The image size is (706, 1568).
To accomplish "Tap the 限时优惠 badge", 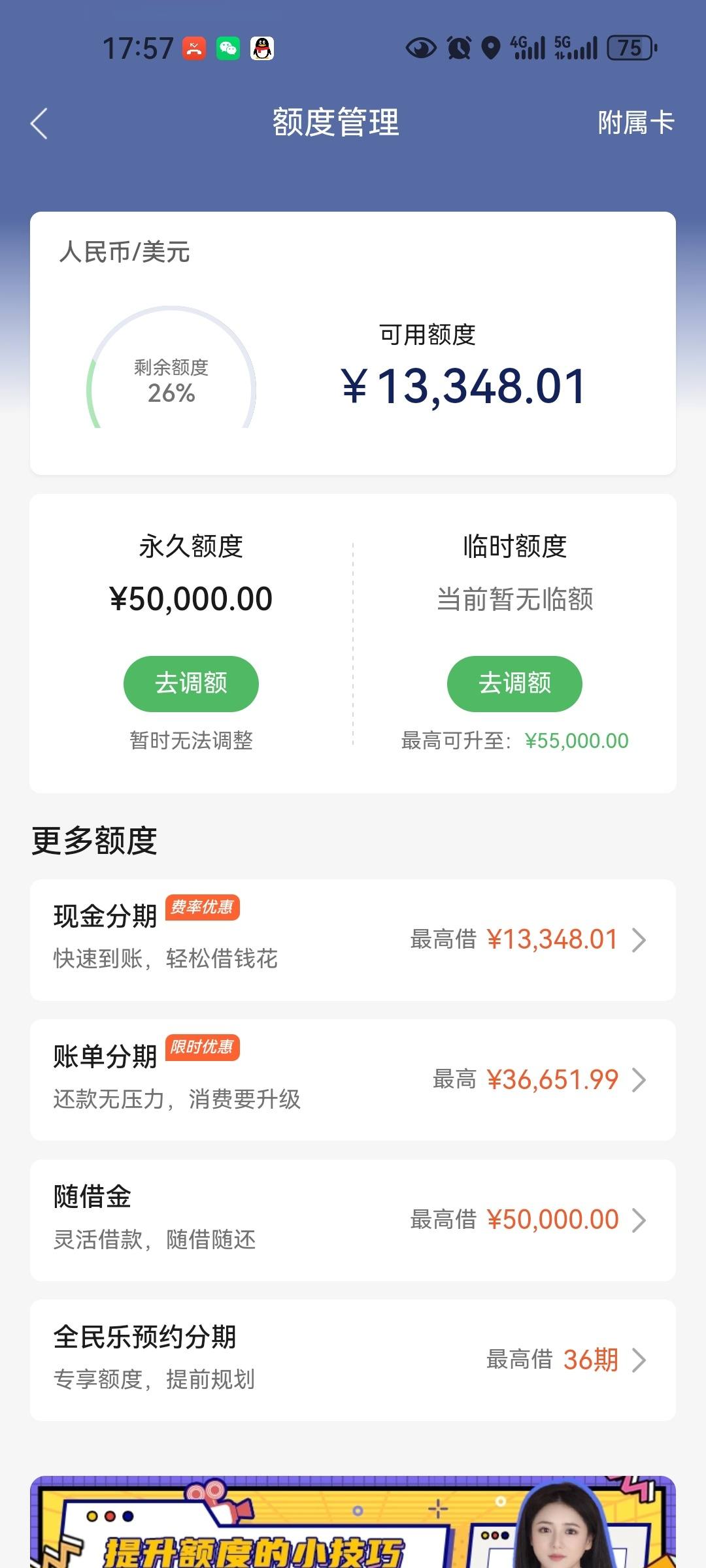I will [x=203, y=1047].
